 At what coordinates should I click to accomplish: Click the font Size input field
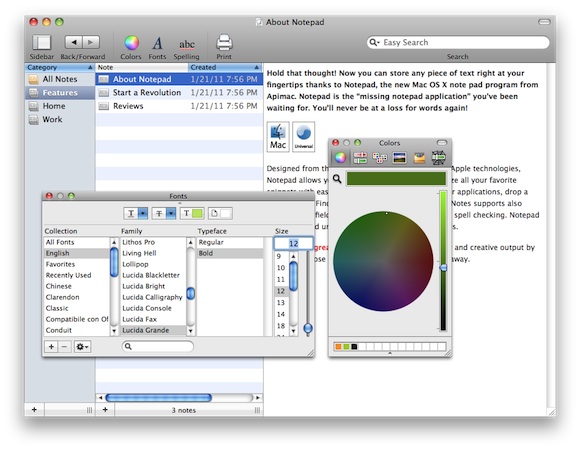[x=293, y=244]
